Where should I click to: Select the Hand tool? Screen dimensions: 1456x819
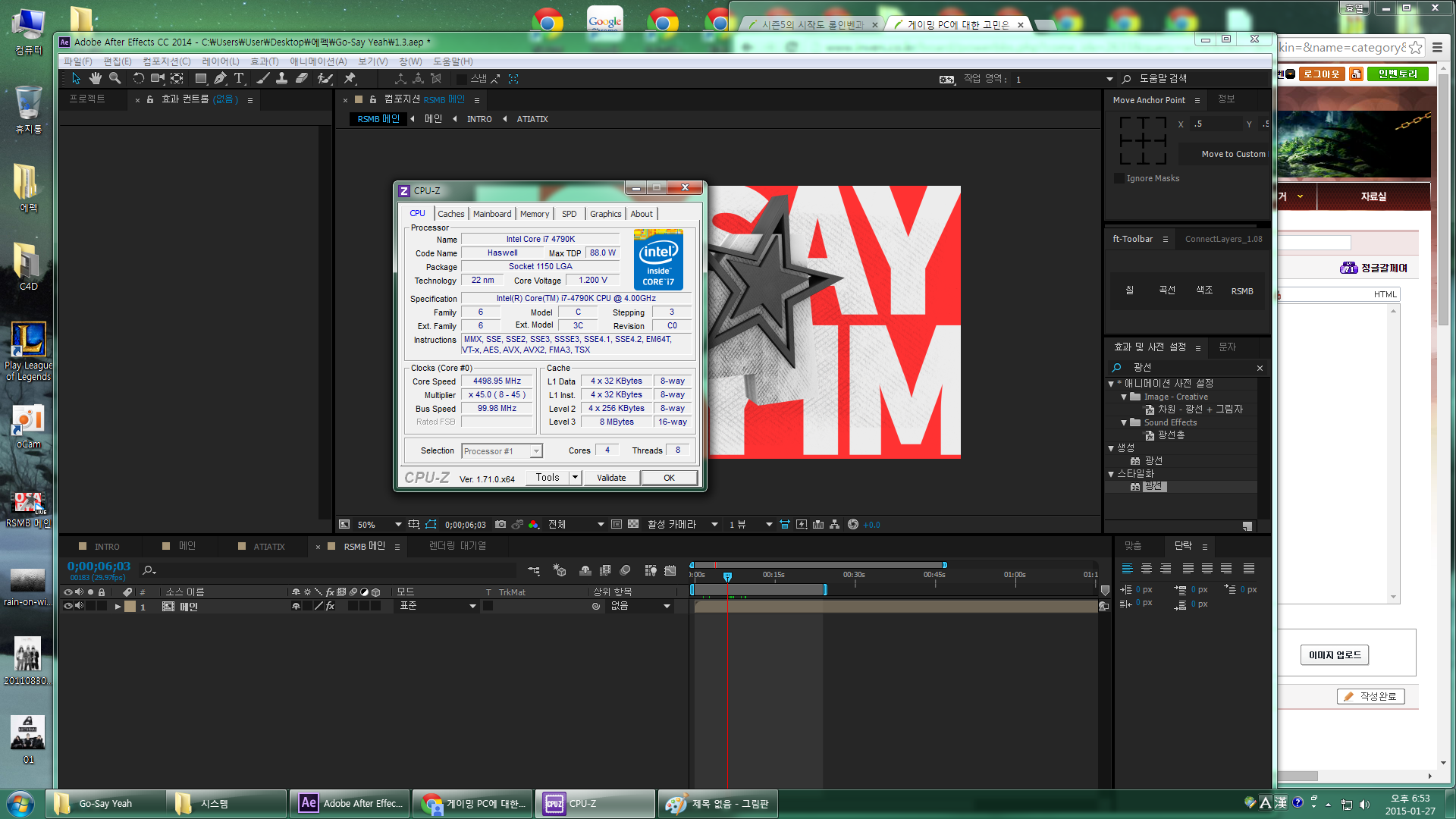coord(95,78)
